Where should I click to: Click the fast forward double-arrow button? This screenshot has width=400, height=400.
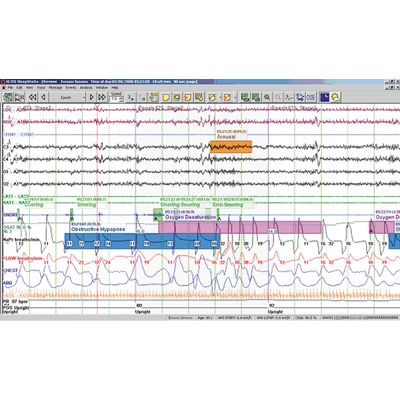tap(102, 97)
